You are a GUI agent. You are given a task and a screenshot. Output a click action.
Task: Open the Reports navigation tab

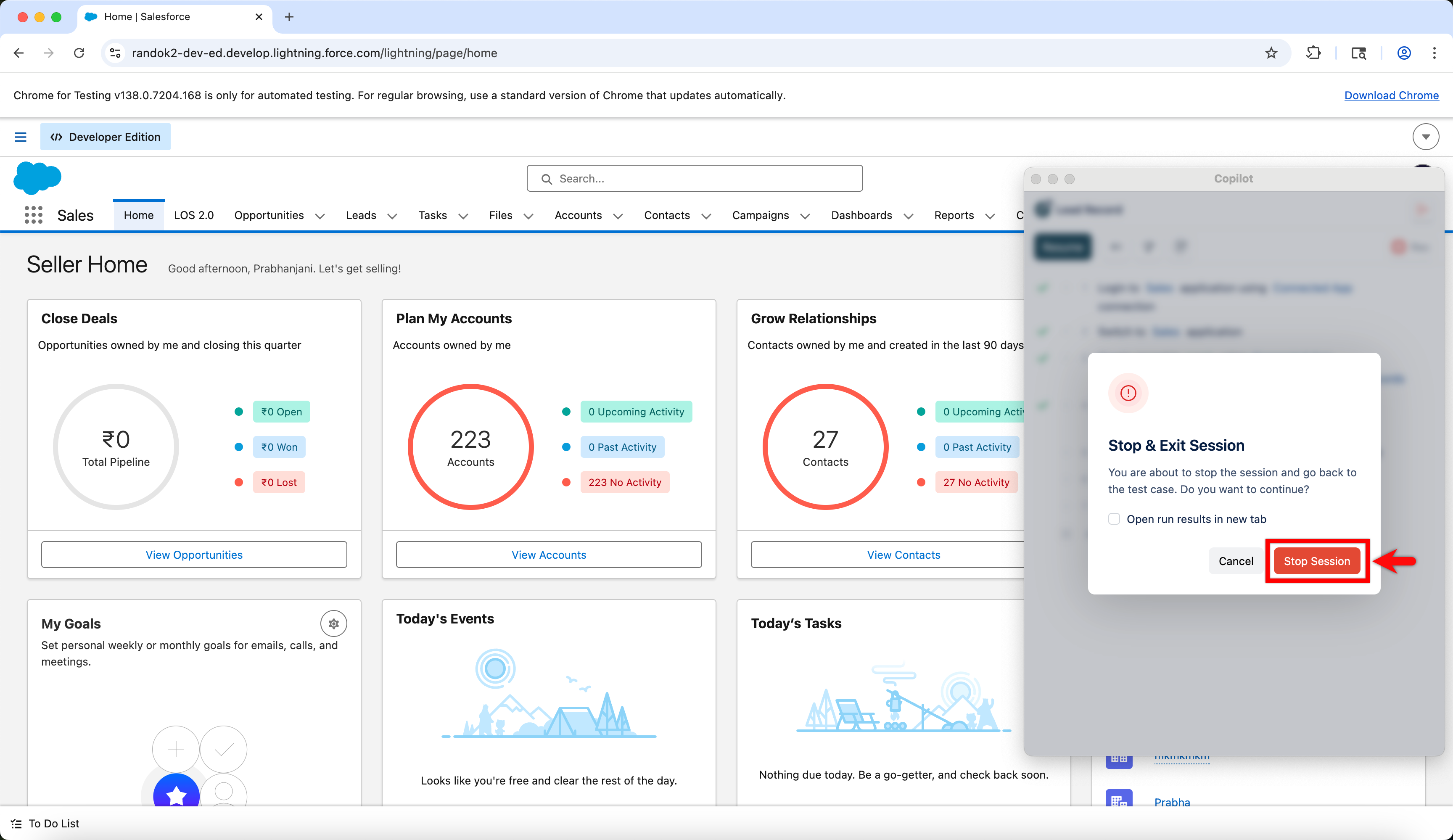[954, 215]
